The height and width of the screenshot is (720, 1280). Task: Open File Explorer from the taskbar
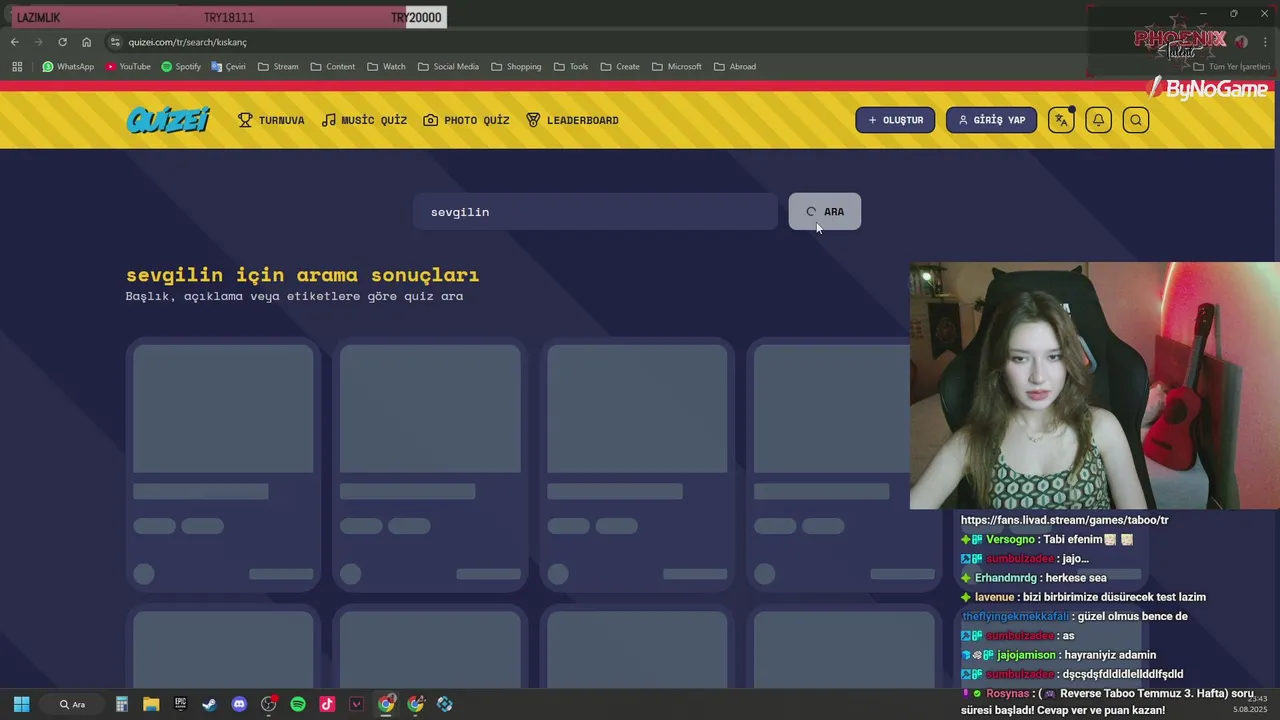(x=151, y=704)
